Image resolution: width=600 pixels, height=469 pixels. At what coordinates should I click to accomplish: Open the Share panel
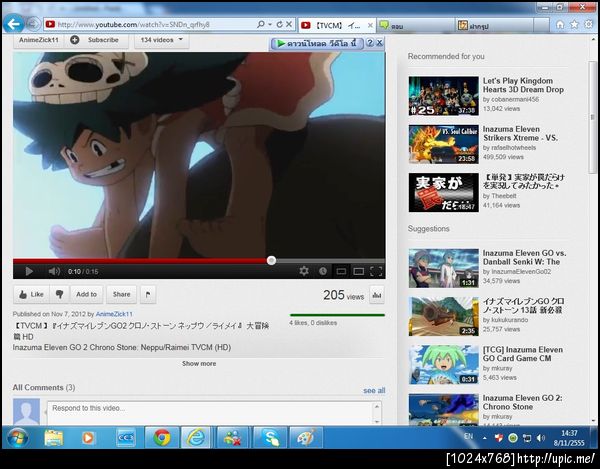coord(121,294)
